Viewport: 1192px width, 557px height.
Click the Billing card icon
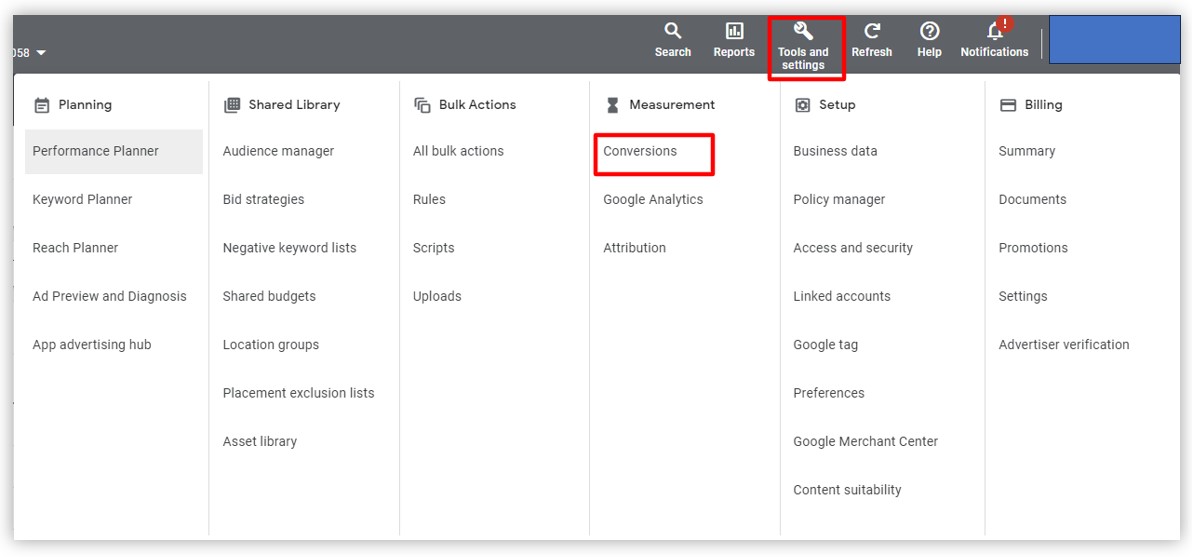tap(1008, 105)
